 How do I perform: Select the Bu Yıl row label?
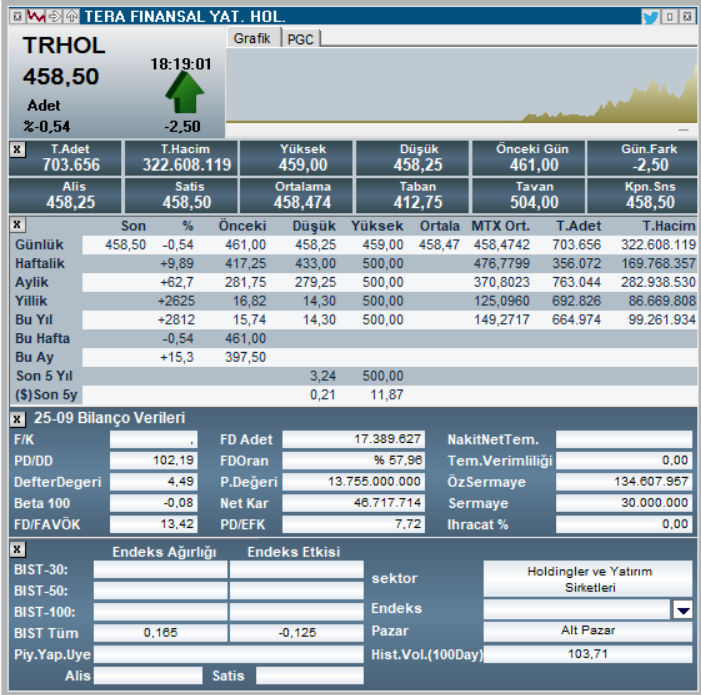pos(34,320)
